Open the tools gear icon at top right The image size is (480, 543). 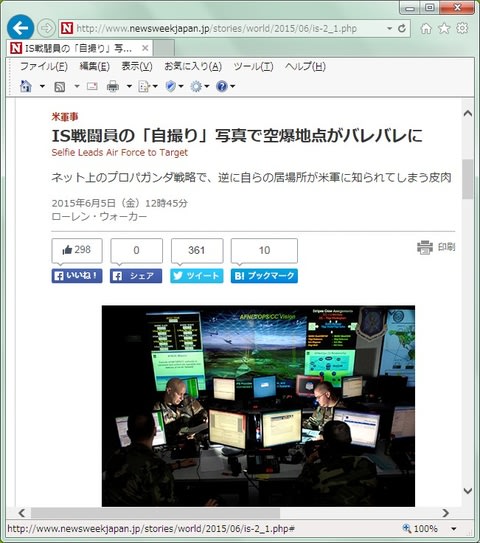(x=462, y=28)
